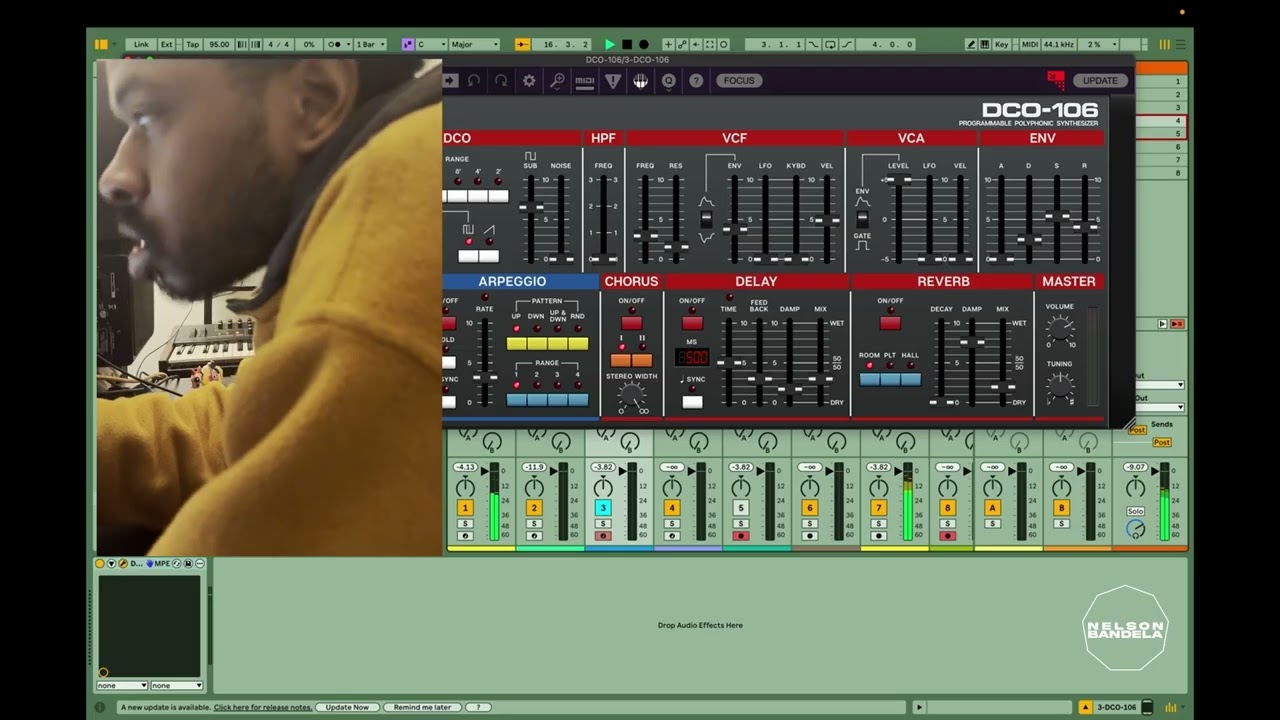Click the transport stop button
This screenshot has width=1280, height=720.
(627, 44)
